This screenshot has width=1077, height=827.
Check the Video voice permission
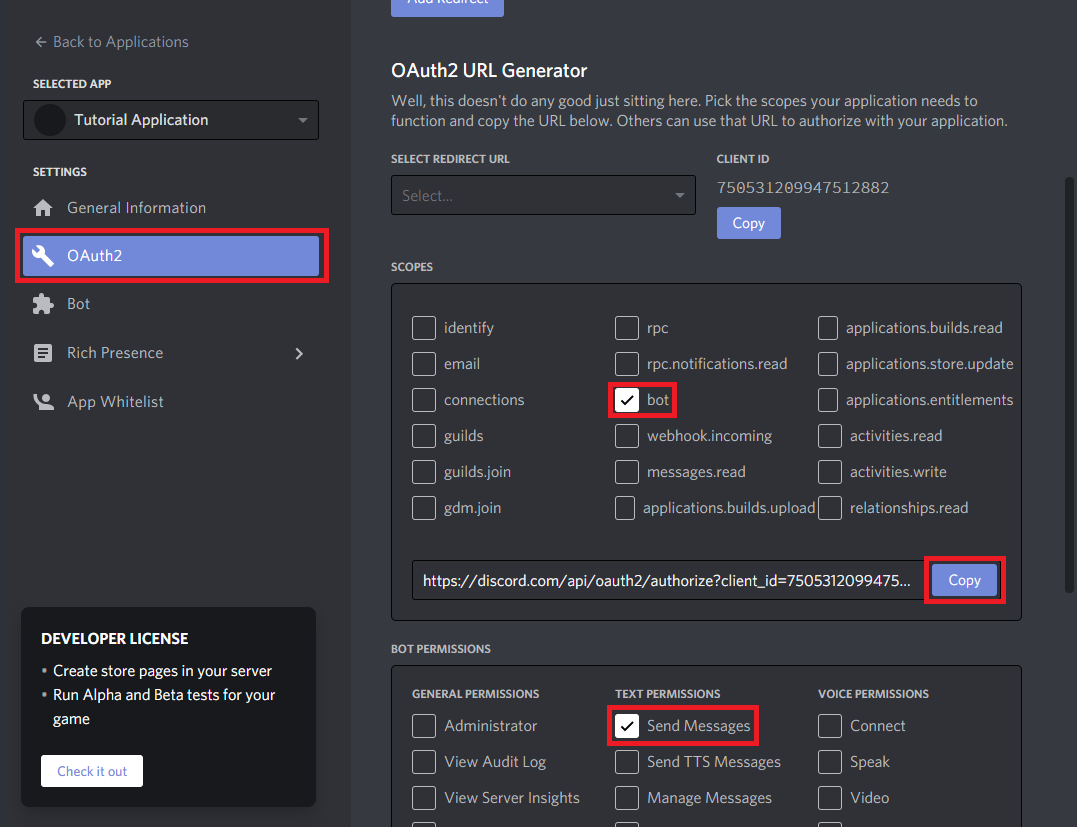pos(830,797)
